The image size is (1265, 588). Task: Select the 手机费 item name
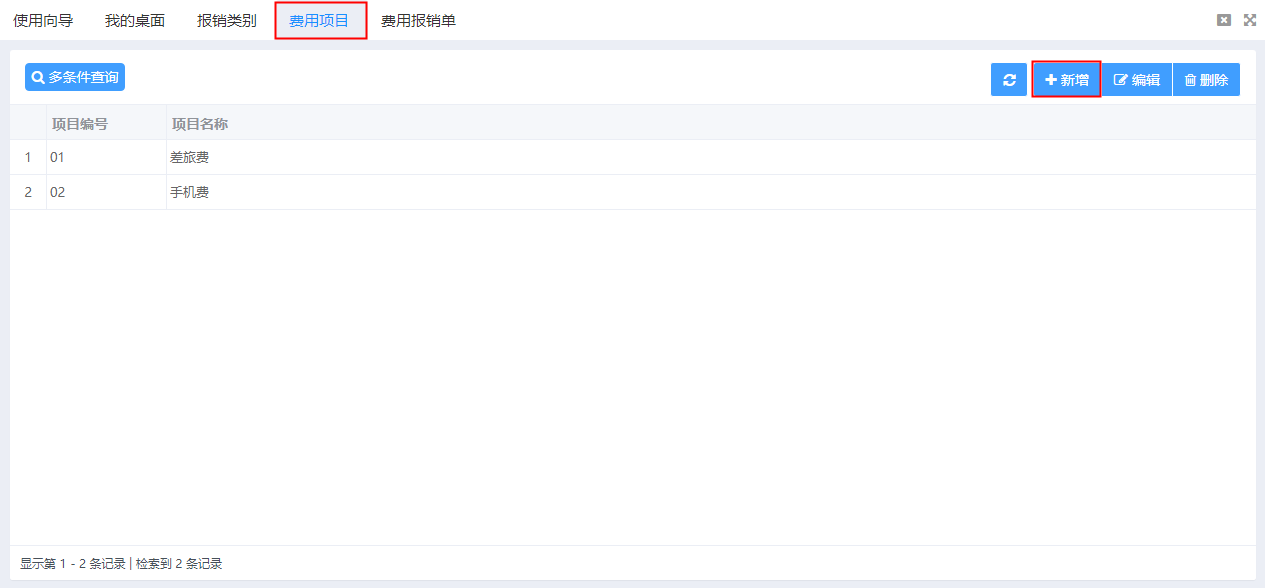tap(190, 192)
